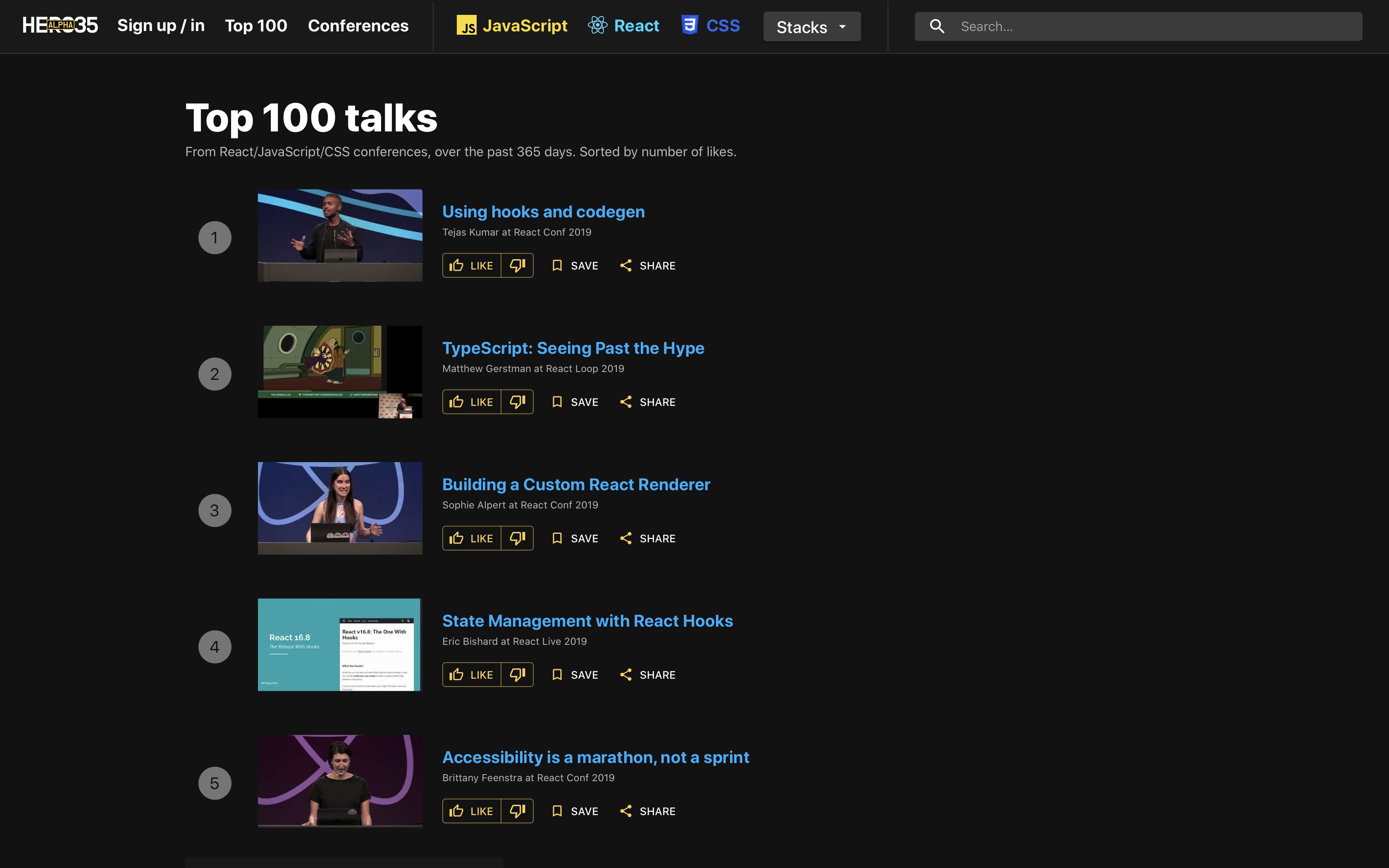Like 'Building a Custom React Renderer' talk
This screenshot has width=1389, height=868.
(471, 538)
